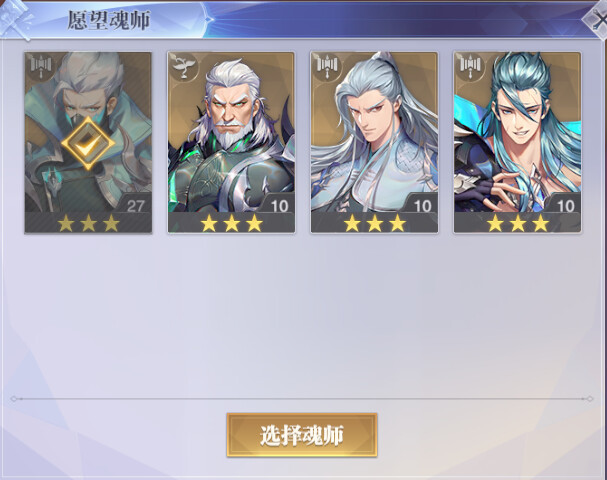Toggle the golden checkmark on the masked card
607x480 pixels.
(x=88, y=143)
